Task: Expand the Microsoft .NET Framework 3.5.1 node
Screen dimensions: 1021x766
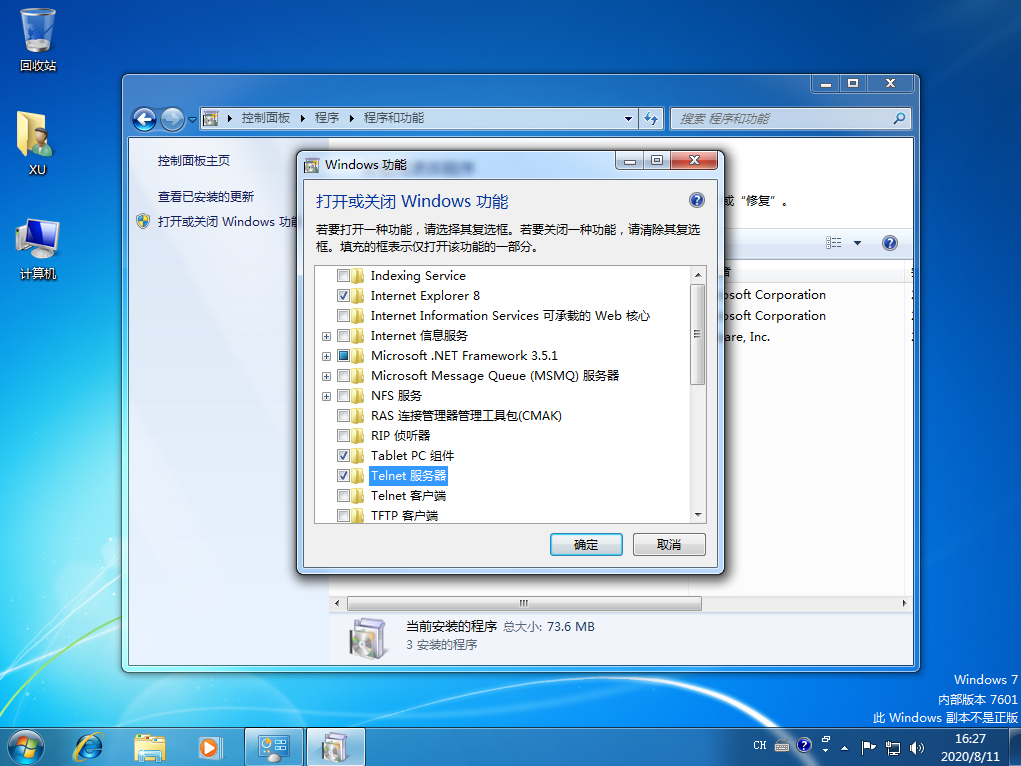Action: (326, 356)
